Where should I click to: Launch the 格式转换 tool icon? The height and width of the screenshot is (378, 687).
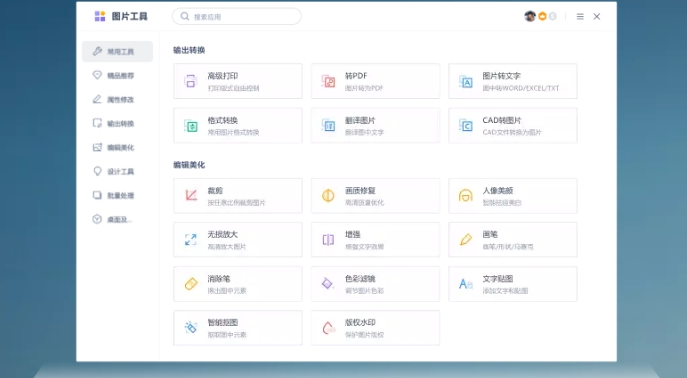tap(191, 126)
